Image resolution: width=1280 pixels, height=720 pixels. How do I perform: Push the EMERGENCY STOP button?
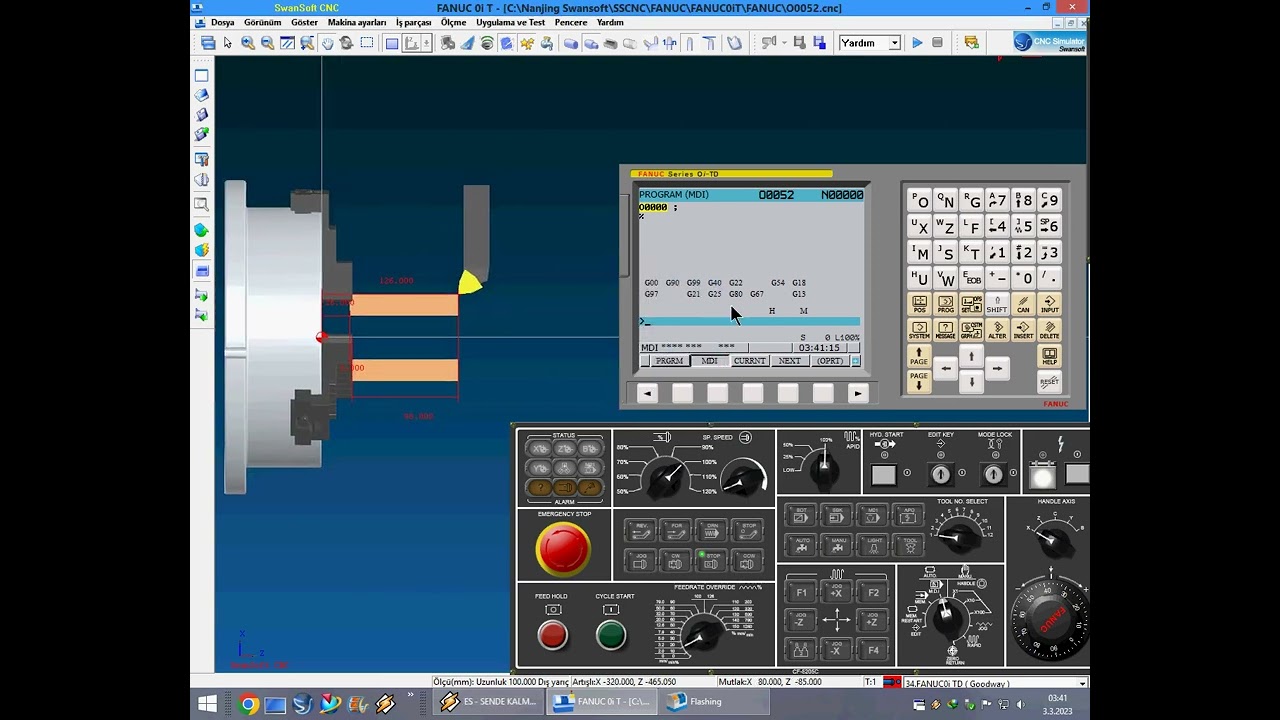coord(563,549)
